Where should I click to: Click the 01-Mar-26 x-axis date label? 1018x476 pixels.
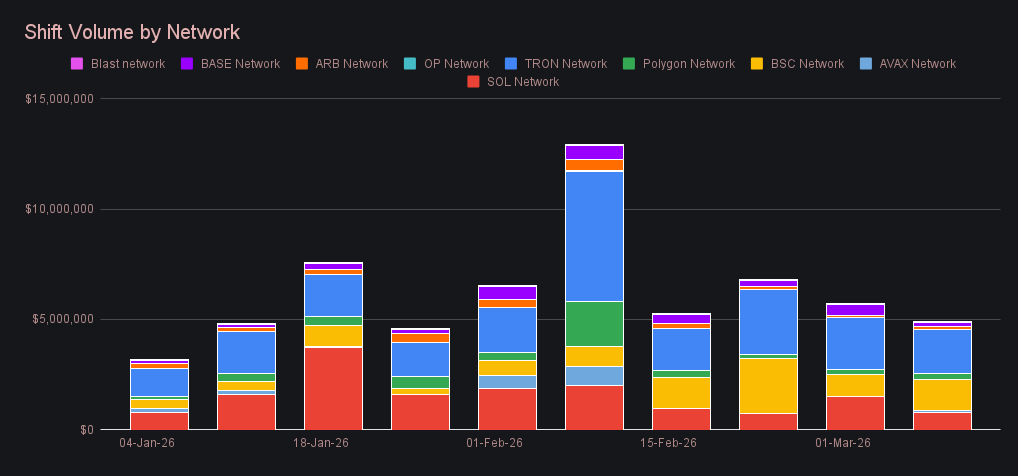pyautogui.click(x=842, y=442)
